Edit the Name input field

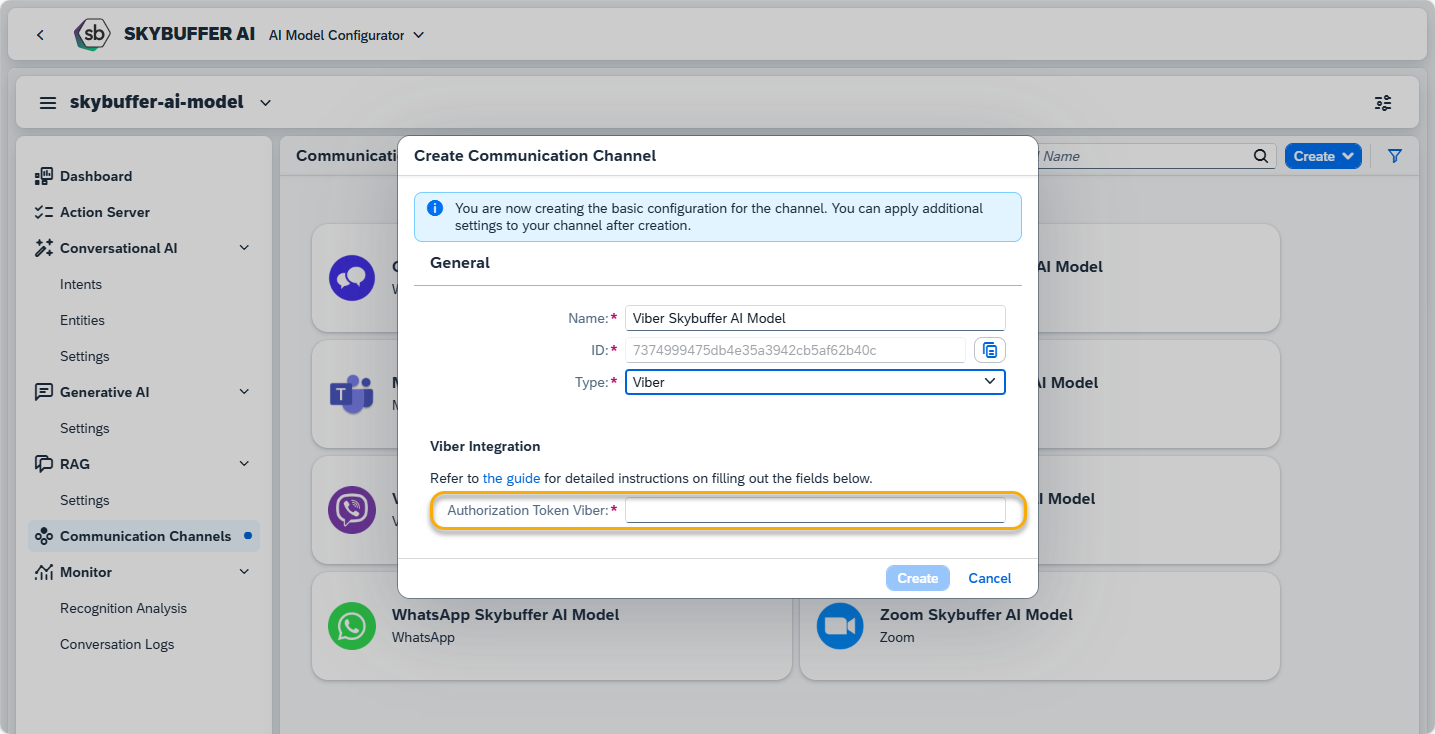815,318
